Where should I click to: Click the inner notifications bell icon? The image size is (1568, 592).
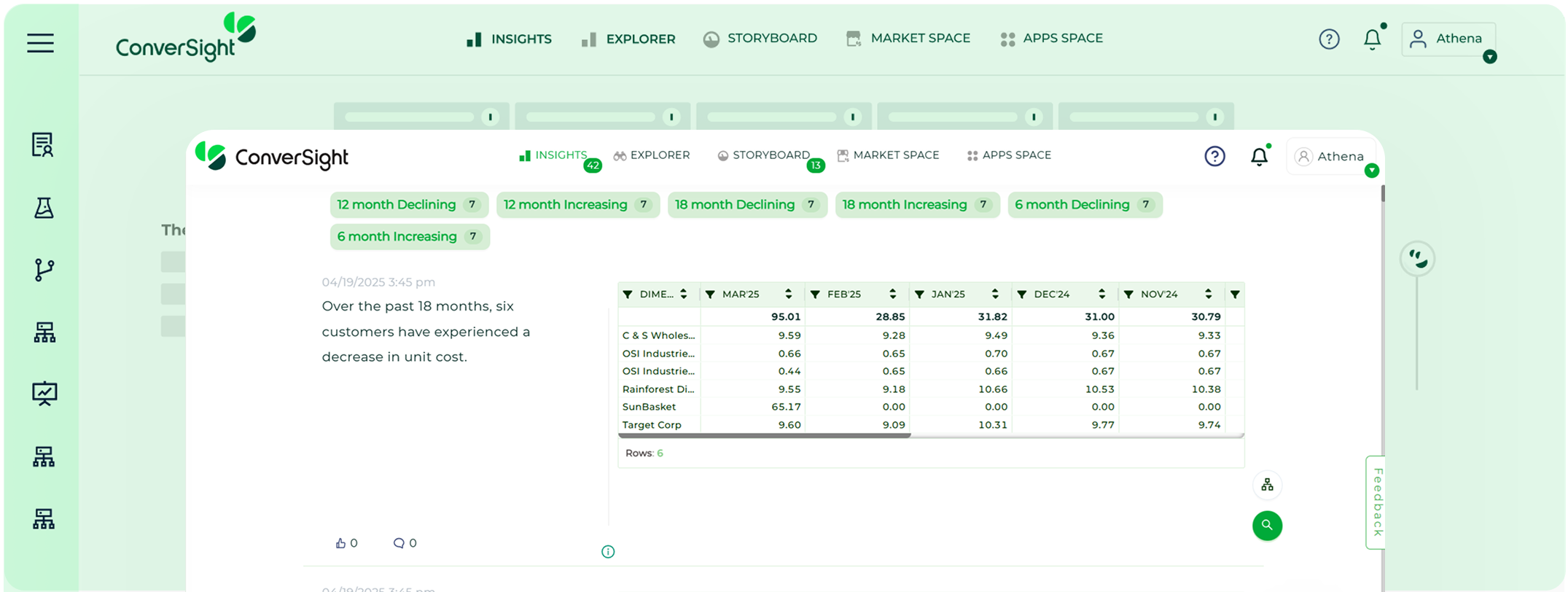pyautogui.click(x=1259, y=157)
